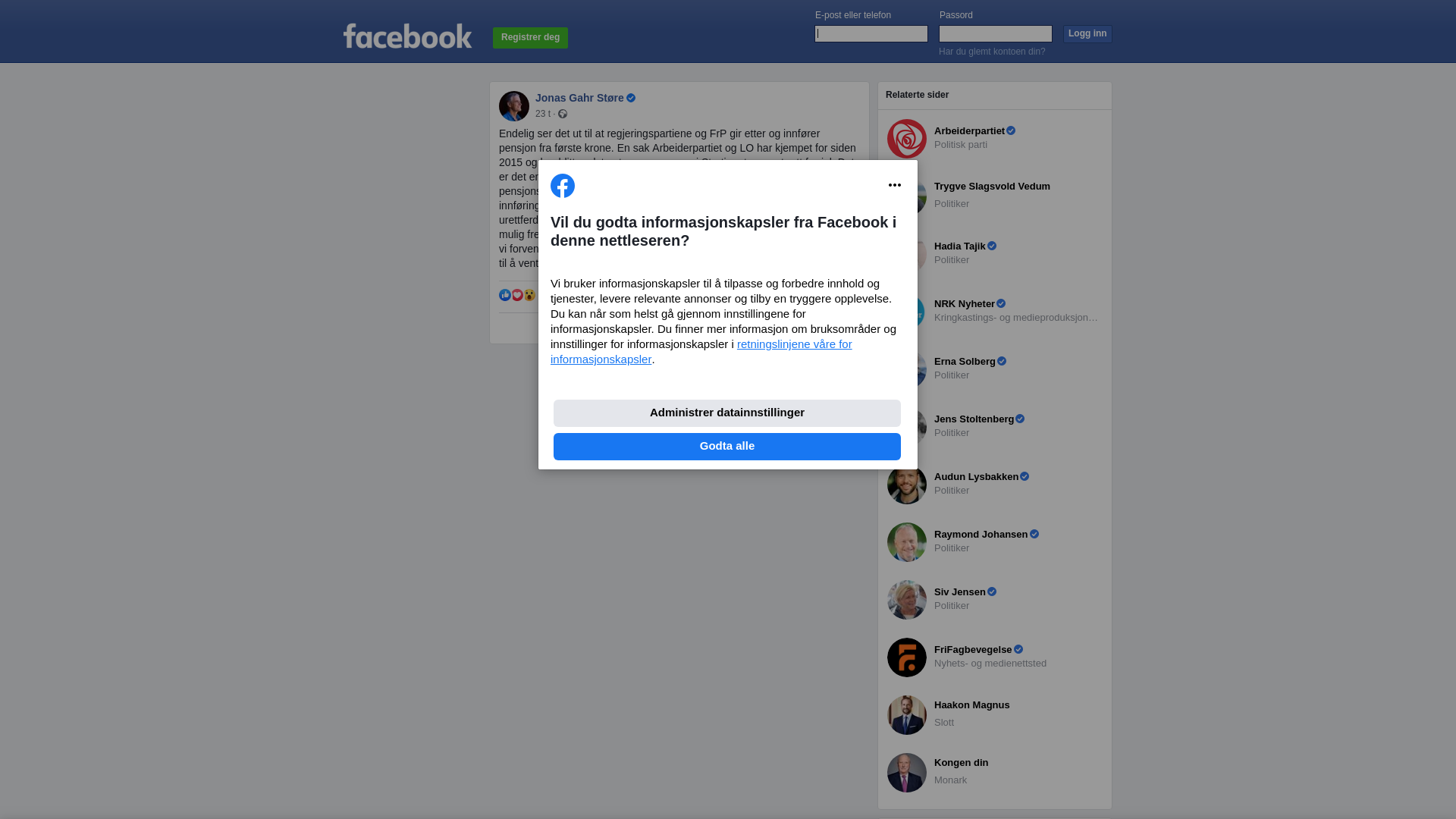Image resolution: width=1456 pixels, height=819 pixels.
Task: Click Godta alle button
Action: point(727,447)
